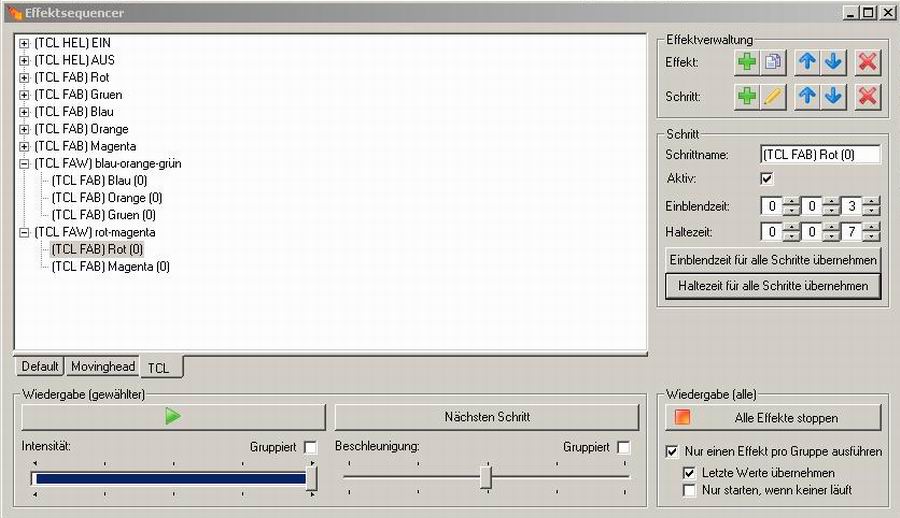The width and height of the screenshot is (900, 518).
Task: Add a new effect with green plus
Action: click(746, 62)
